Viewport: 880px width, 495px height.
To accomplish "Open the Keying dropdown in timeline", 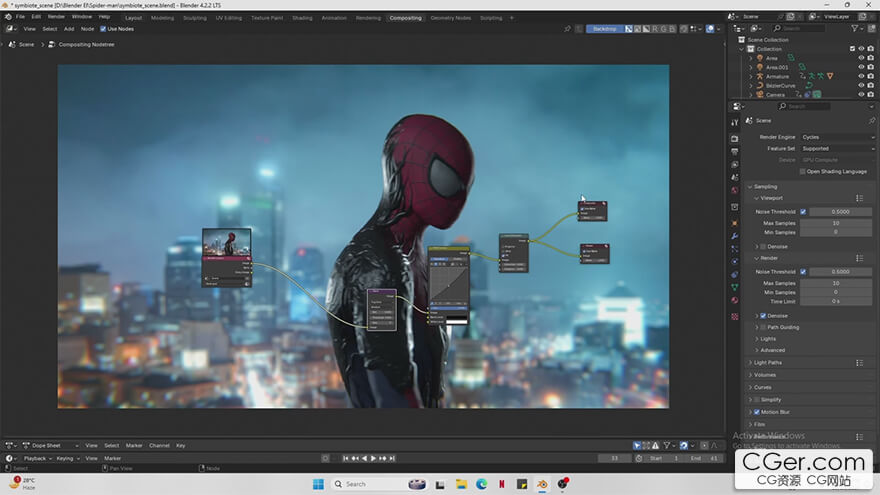I will tap(67, 459).
